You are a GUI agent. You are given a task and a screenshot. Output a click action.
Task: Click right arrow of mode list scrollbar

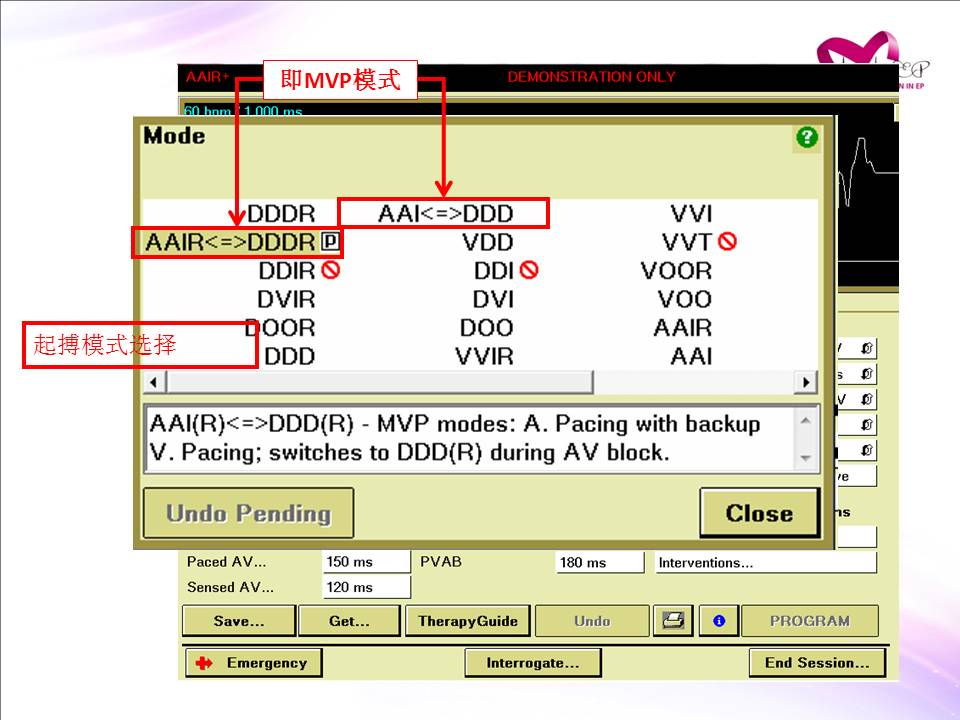click(x=806, y=383)
